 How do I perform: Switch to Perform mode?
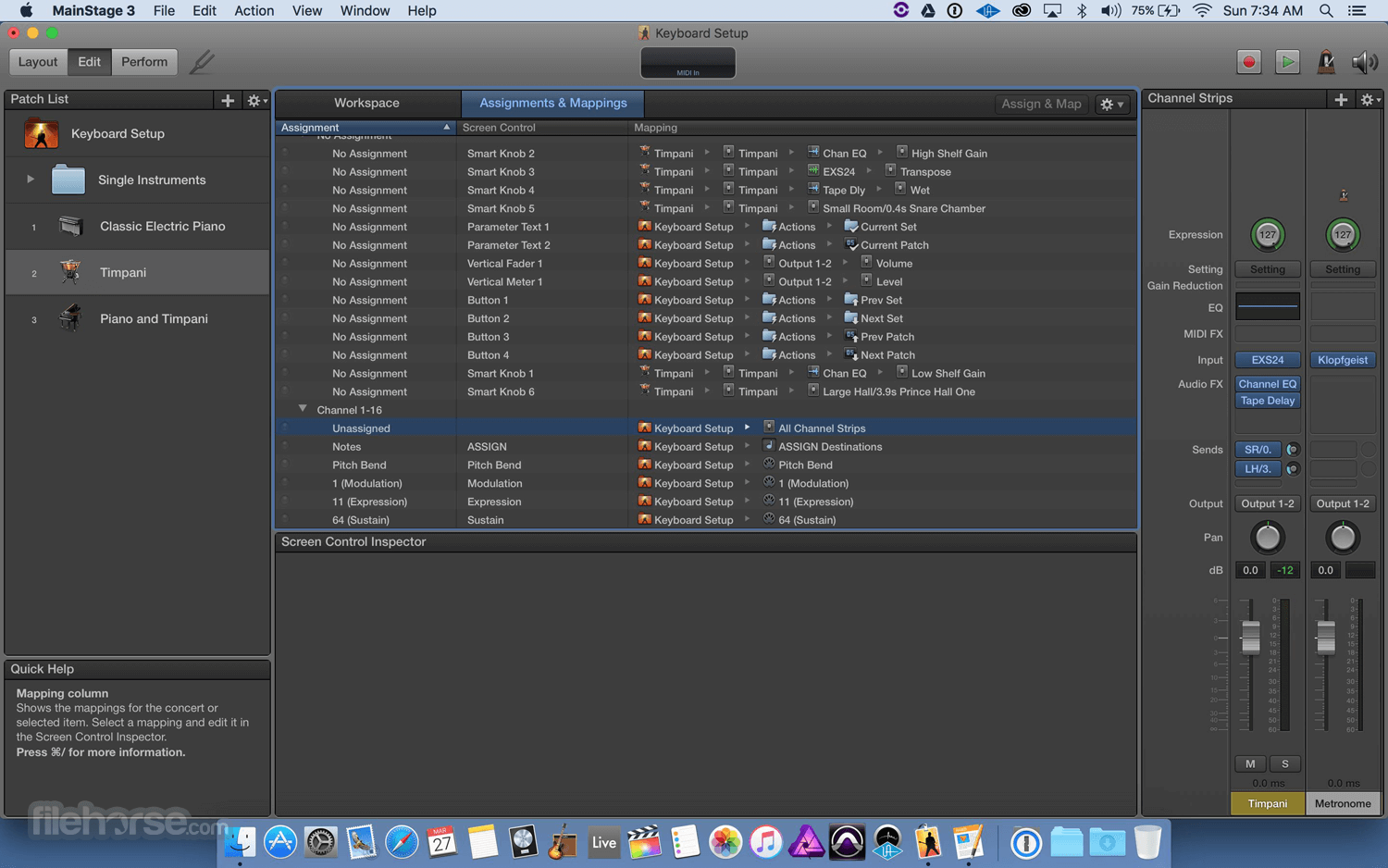tap(144, 62)
